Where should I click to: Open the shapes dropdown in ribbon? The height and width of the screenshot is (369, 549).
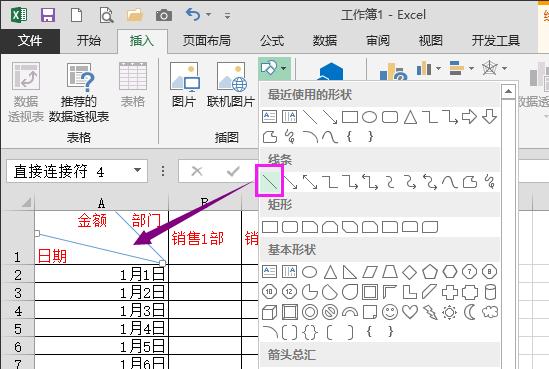point(274,68)
